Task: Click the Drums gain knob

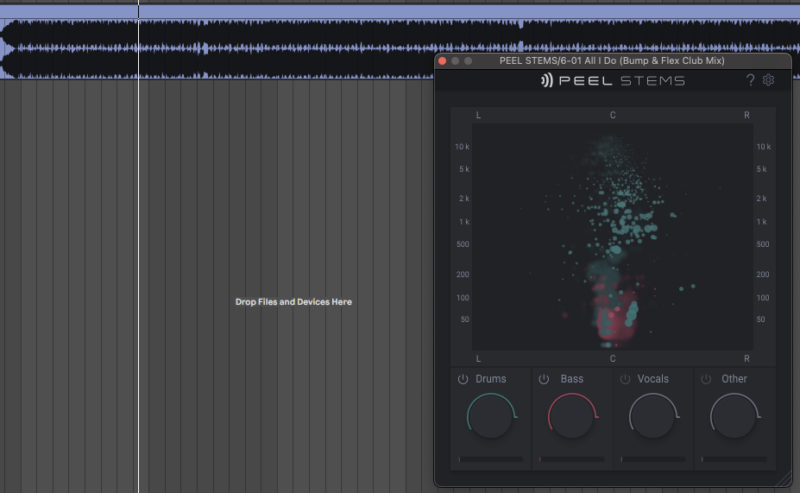Action: point(490,416)
